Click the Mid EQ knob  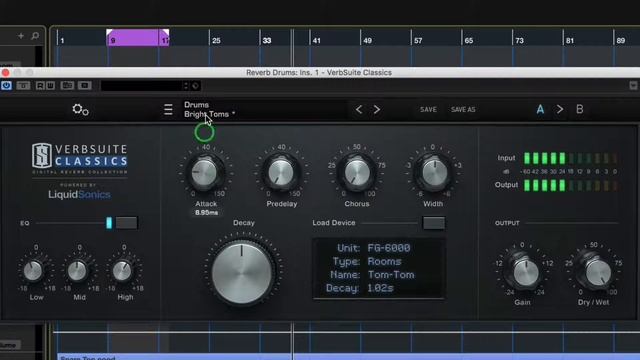[x=78, y=271]
